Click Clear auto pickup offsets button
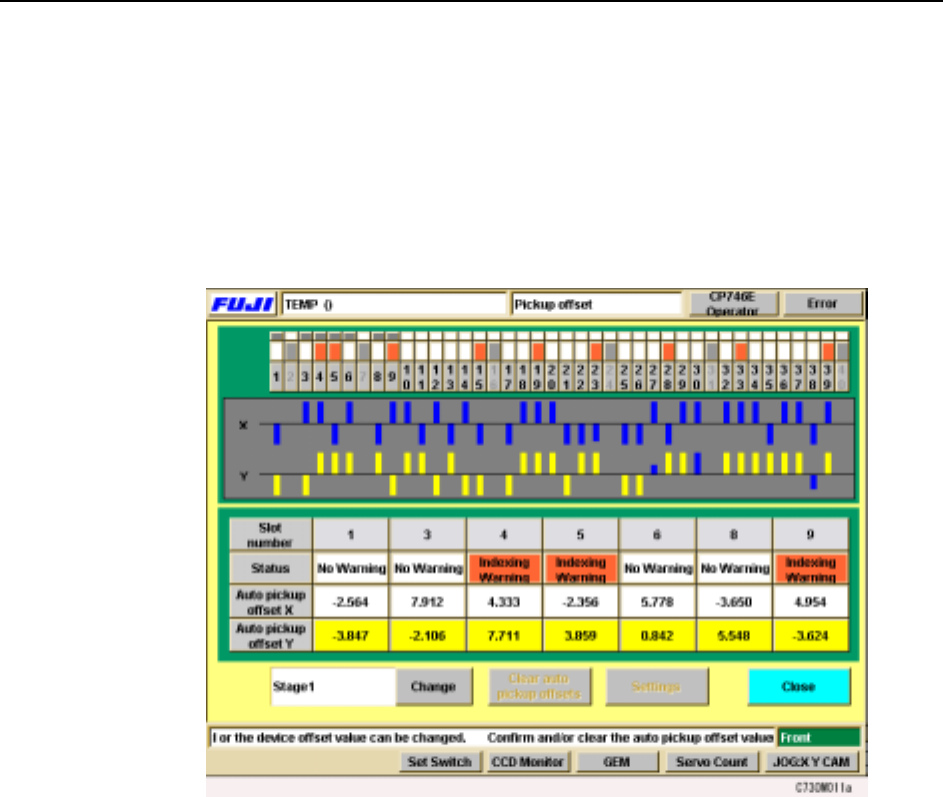Image resolution: width=943 pixels, height=797 pixels. click(x=539, y=686)
